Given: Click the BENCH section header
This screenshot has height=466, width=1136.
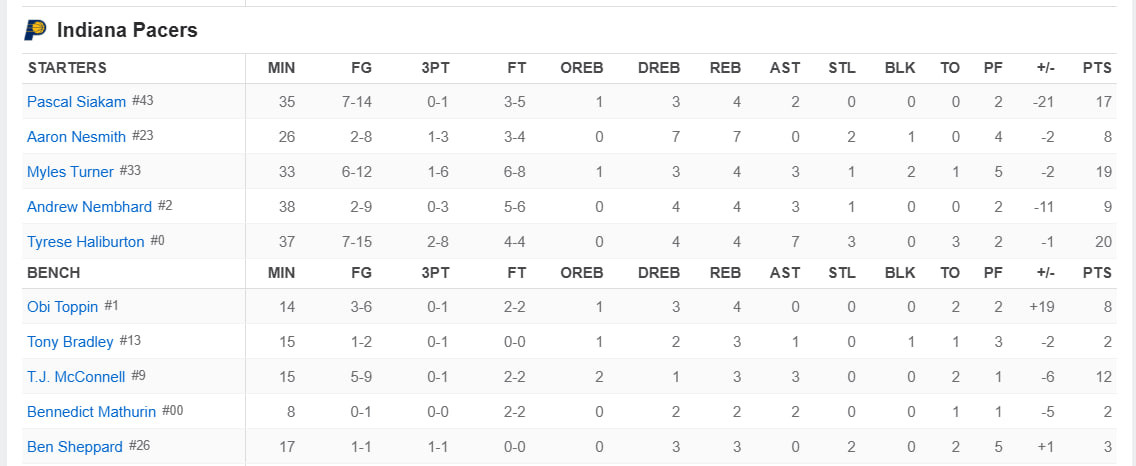Looking at the screenshot, I should (x=54, y=273).
